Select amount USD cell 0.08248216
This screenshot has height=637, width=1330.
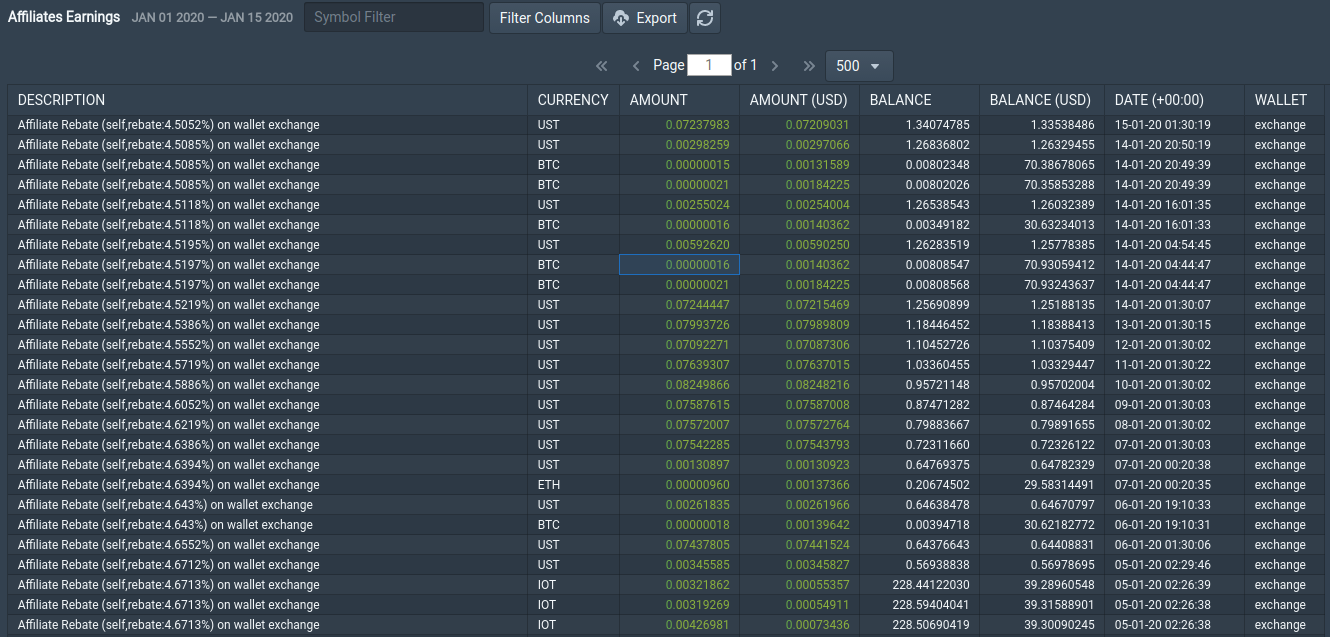point(800,385)
